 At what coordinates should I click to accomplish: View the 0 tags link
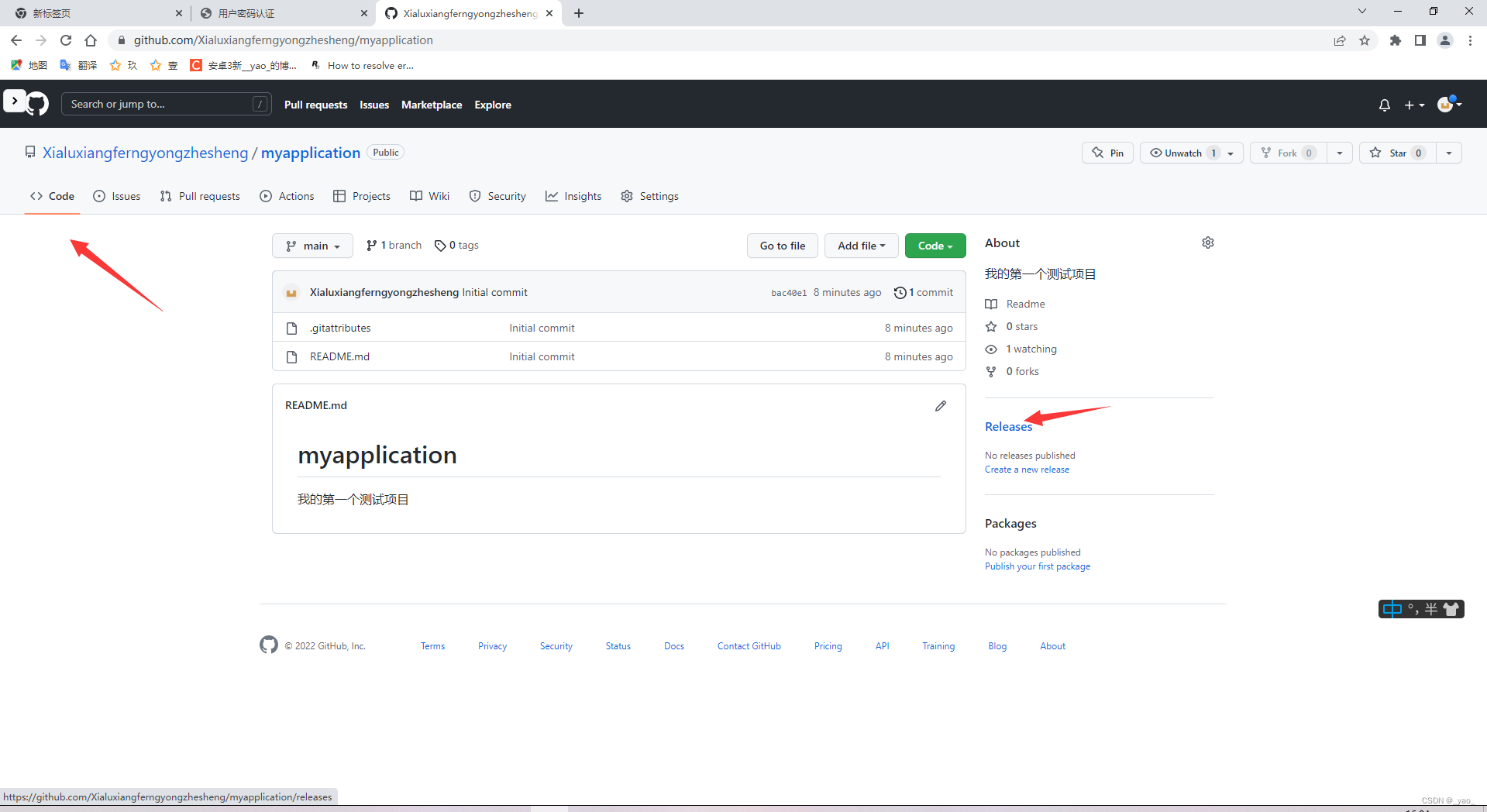[457, 245]
